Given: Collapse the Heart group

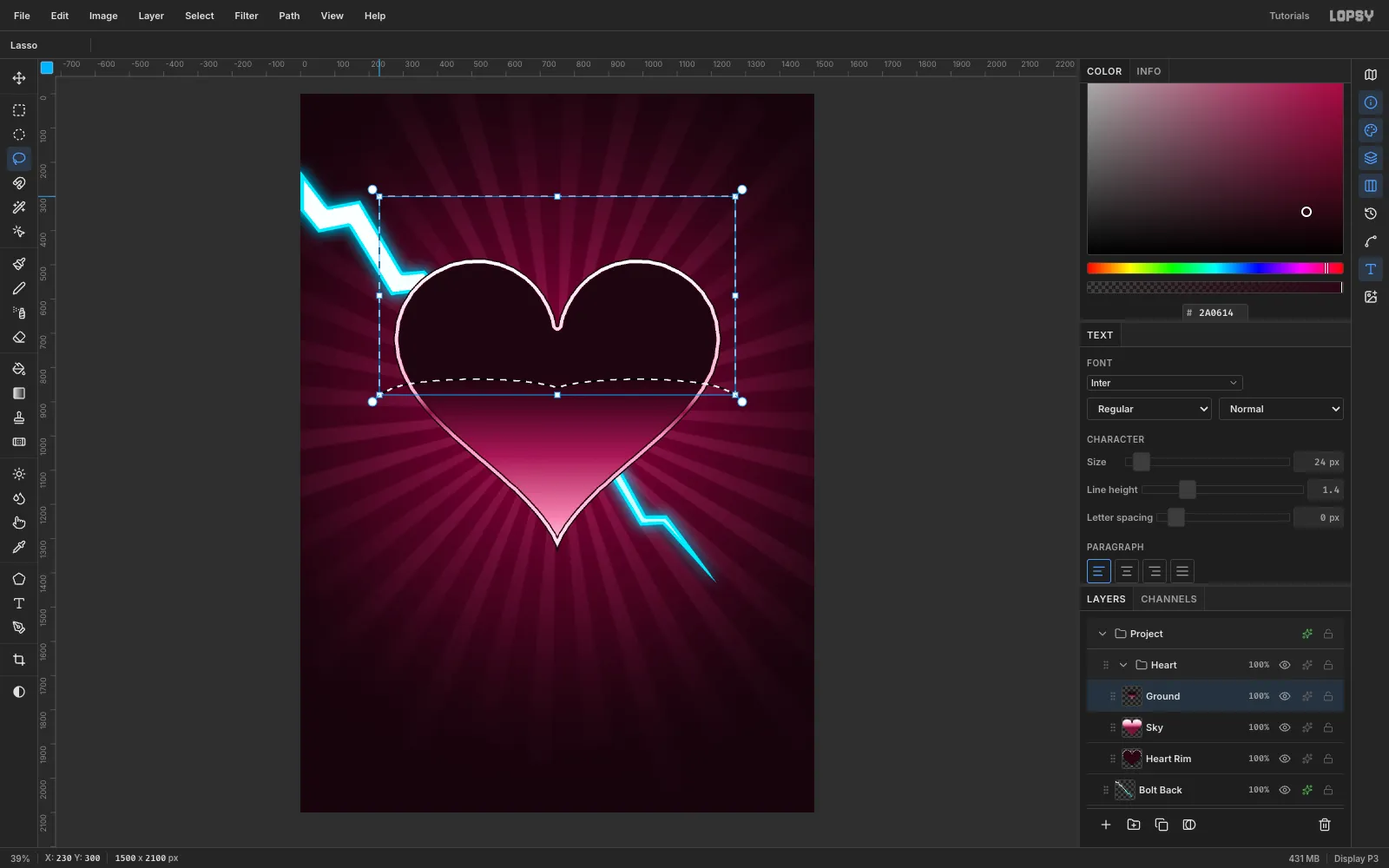Looking at the screenshot, I should pyautogui.click(x=1123, y=665).
